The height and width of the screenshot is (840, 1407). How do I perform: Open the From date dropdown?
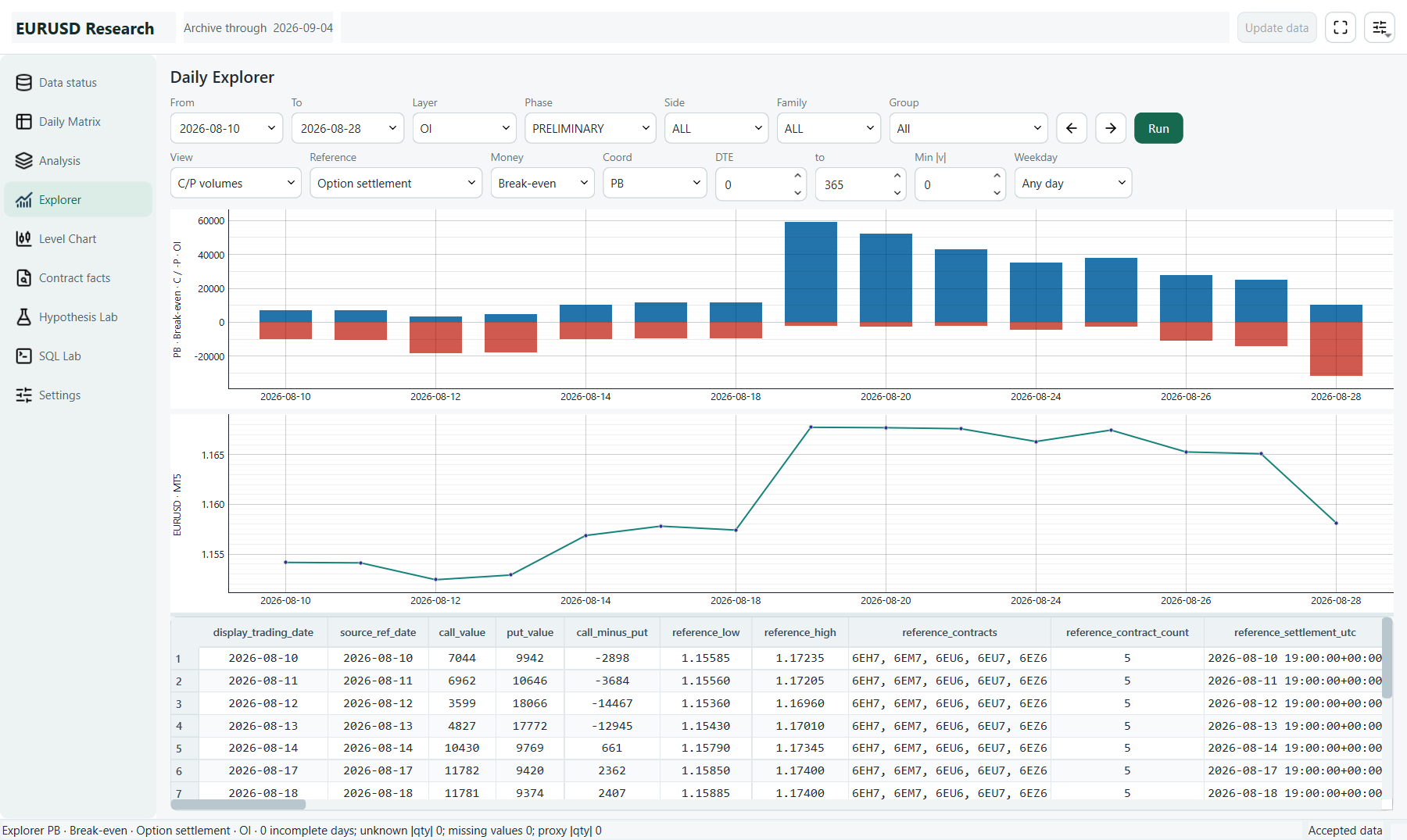tap(227, 128)
